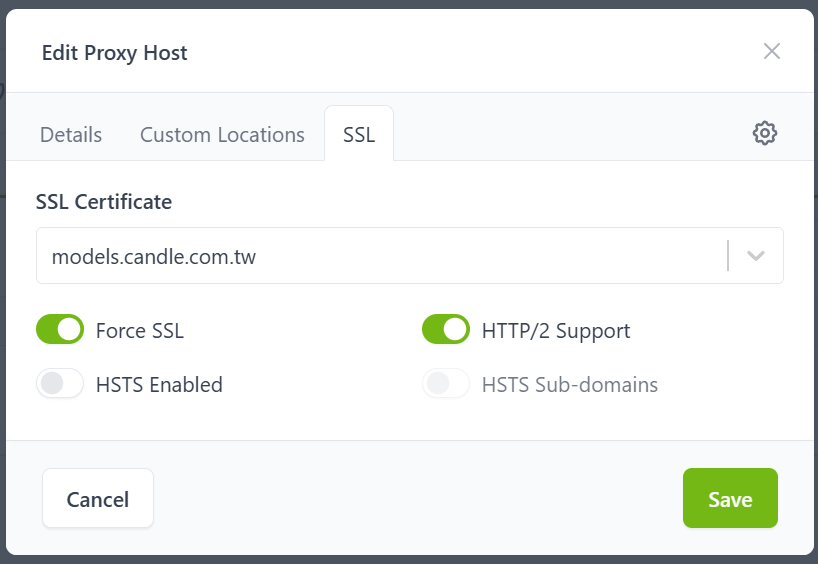Open the Custom Locations tab
This screenshot has height=564, width=818.
coord(222,134)
